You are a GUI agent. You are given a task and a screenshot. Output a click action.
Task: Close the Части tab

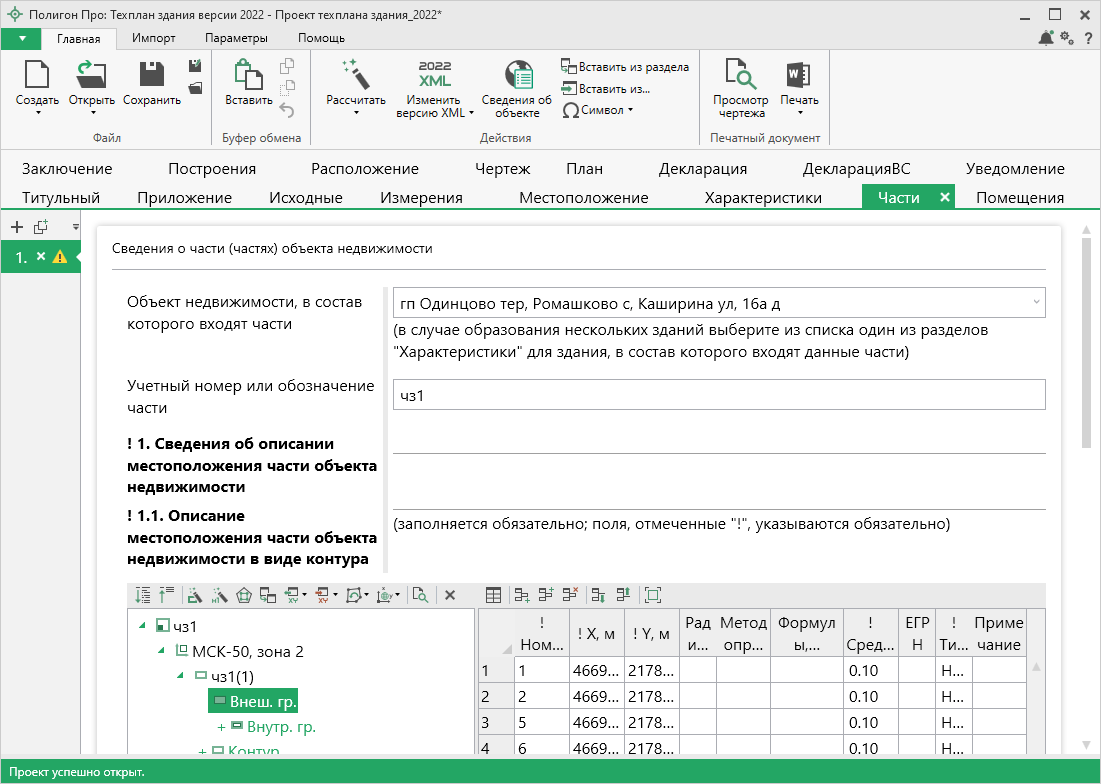point(945,198)
